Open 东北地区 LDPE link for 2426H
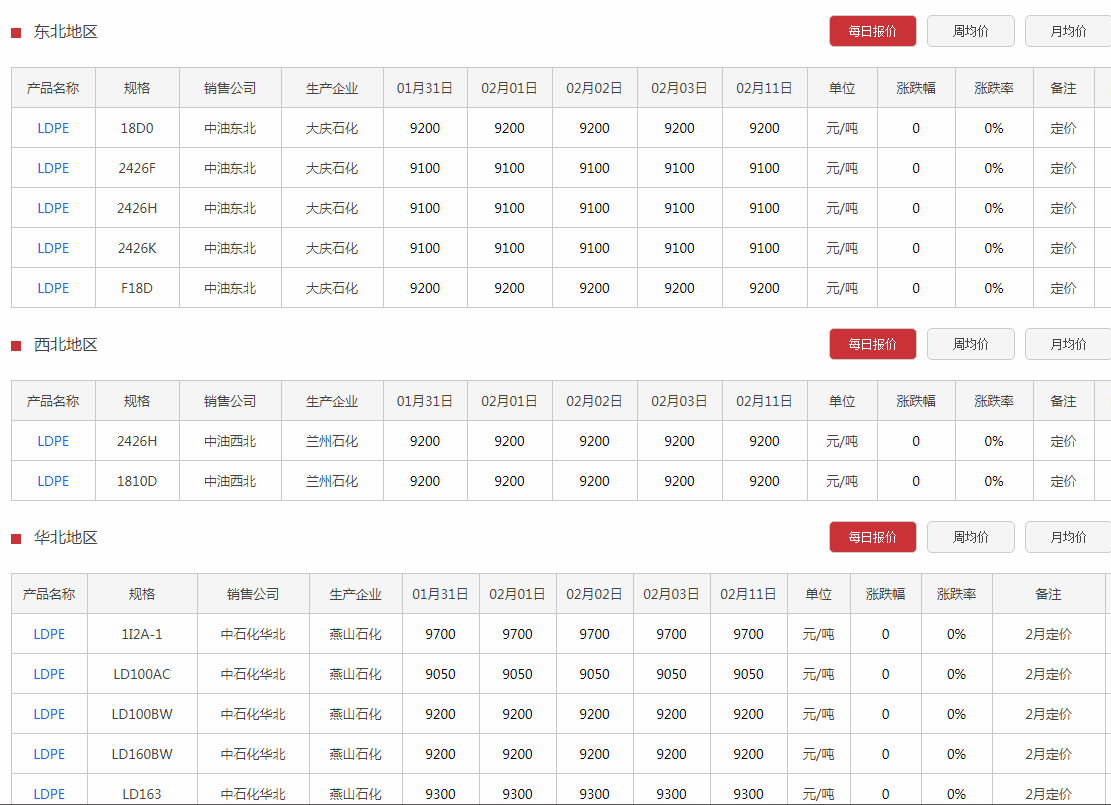This screenshot has height=805, width=1111. click(53, 208)
